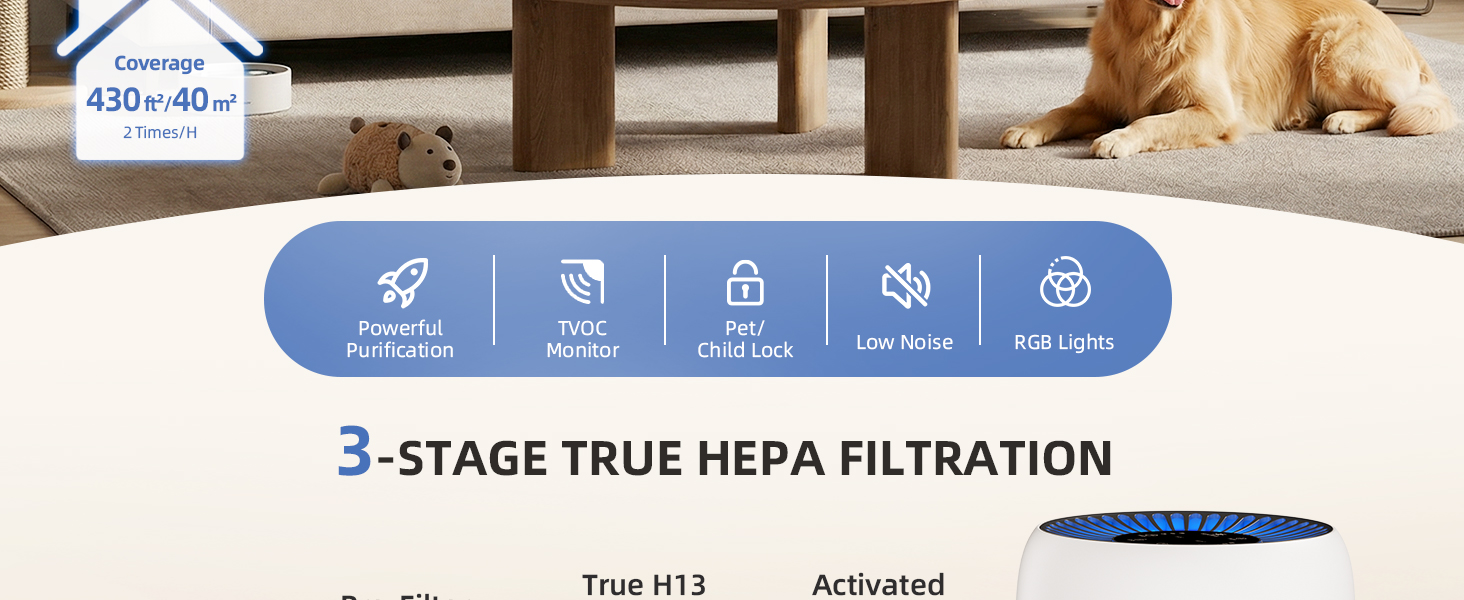
Task: Click the RGB Lights label
Action: click(1064, 342)
